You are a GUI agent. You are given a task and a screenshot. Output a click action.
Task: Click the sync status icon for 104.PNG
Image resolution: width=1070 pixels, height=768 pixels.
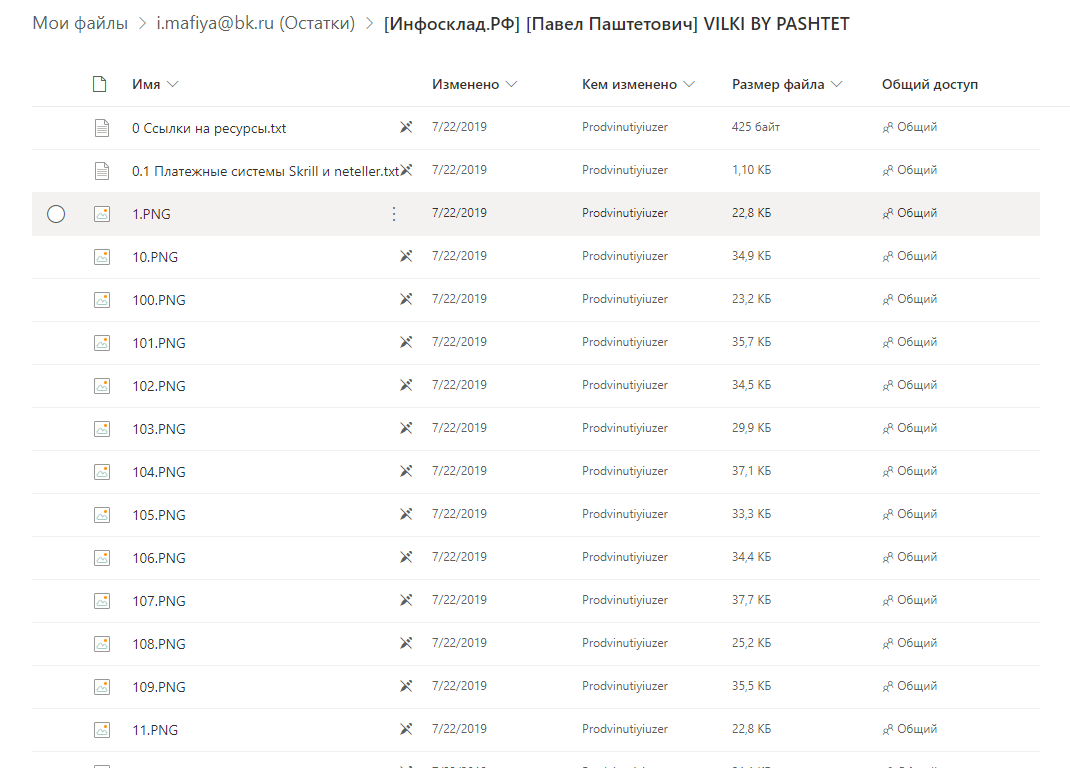406,471
